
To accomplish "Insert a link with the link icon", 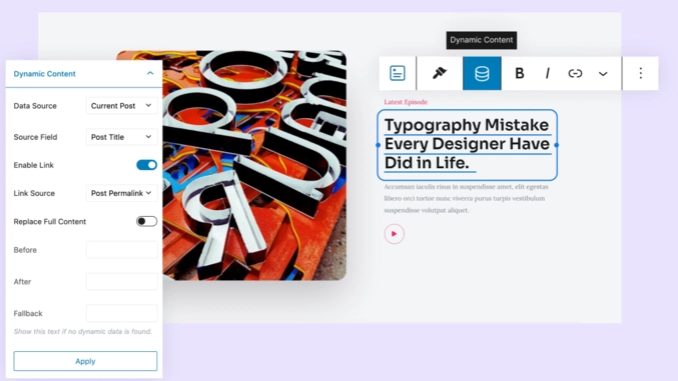I will point(575,73).
